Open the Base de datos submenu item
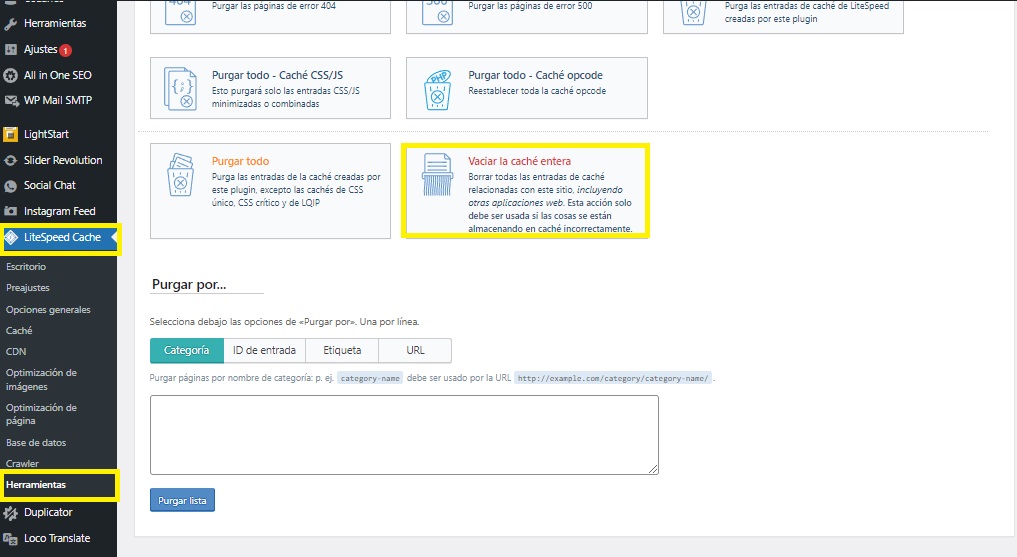This screenshot has width=1017, height=557. 36,442
